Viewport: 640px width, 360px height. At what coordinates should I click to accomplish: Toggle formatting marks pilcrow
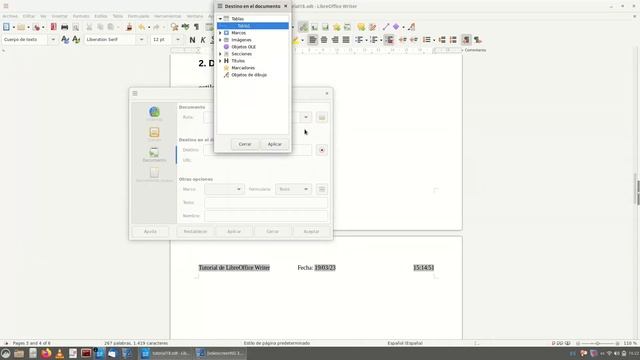point(196,27)
